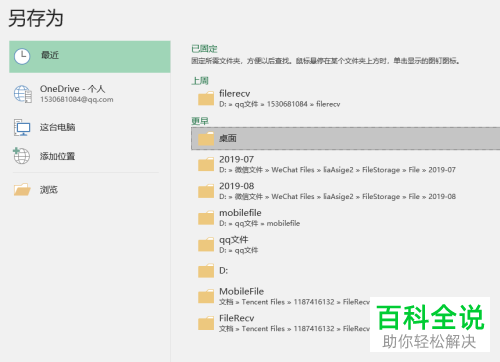Click the FileRecv Tencent folder icon
Viewport: 500px width, 362px height.
pos(206,323)
